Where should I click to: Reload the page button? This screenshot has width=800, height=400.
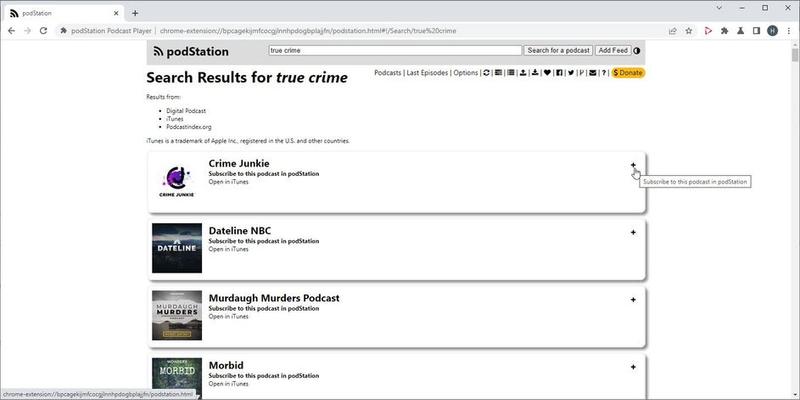[43, 31]
